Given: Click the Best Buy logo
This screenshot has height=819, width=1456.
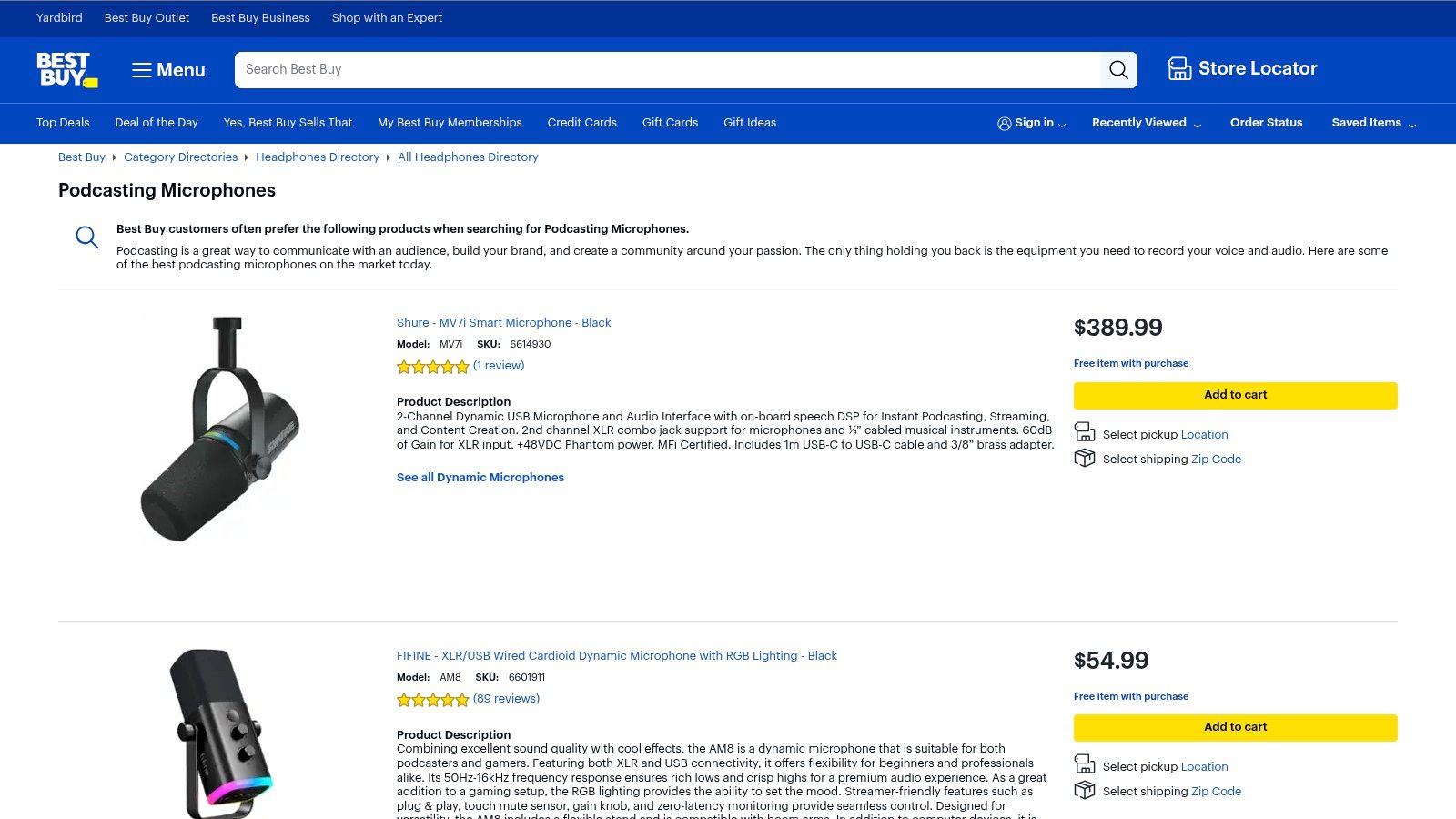Looking at the screenshot, I should click(65, 70).
